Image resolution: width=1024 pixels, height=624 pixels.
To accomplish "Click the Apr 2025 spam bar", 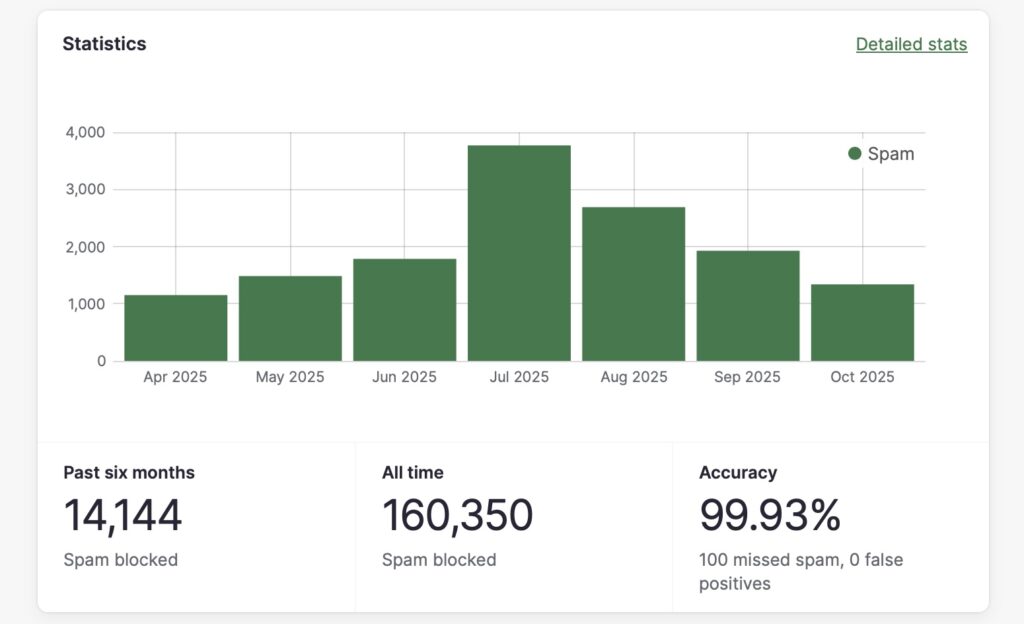I will tap(176, 328).
